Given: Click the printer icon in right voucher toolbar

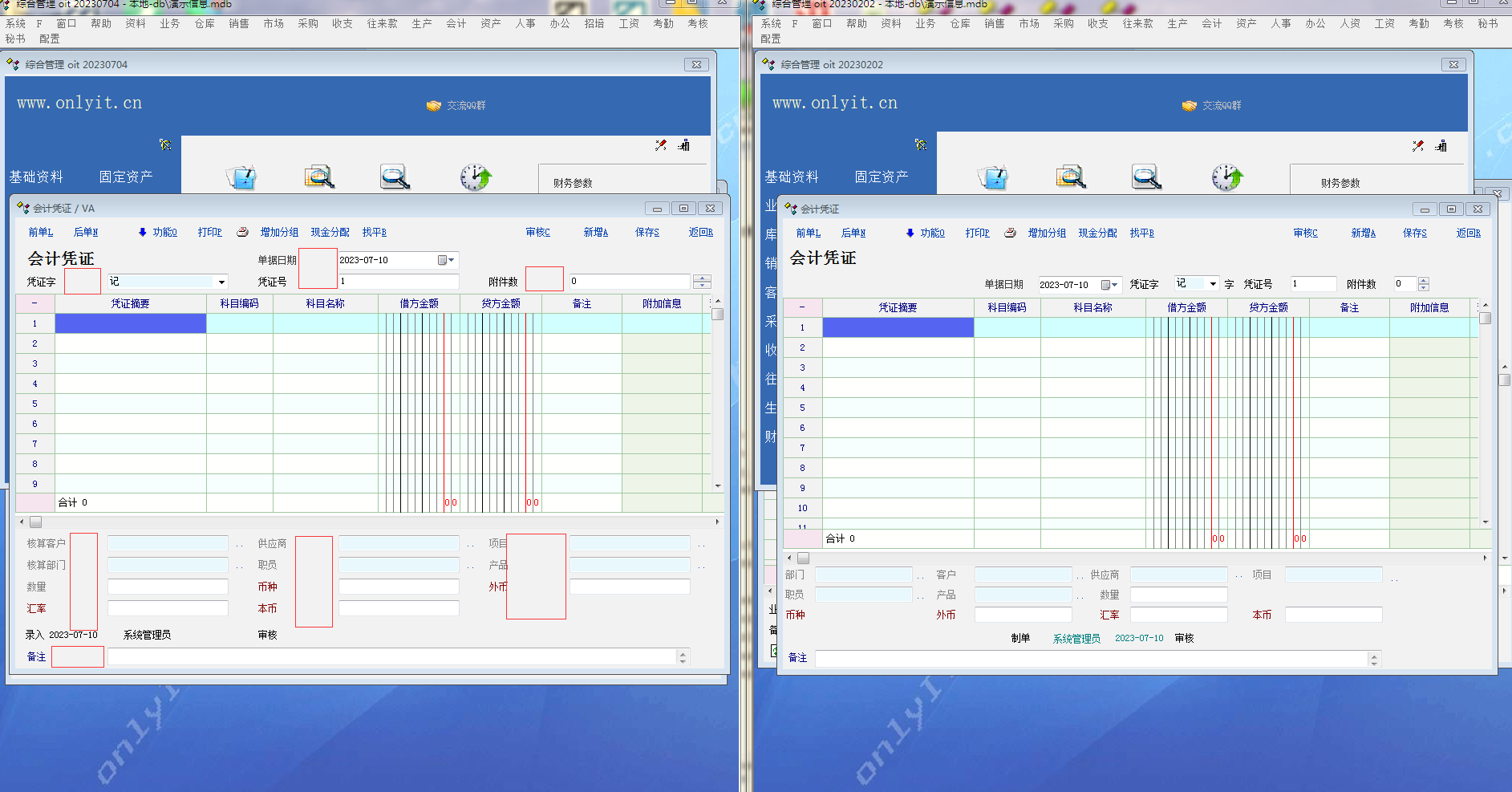Looking at the screenshot, I should click(1010, 234).
